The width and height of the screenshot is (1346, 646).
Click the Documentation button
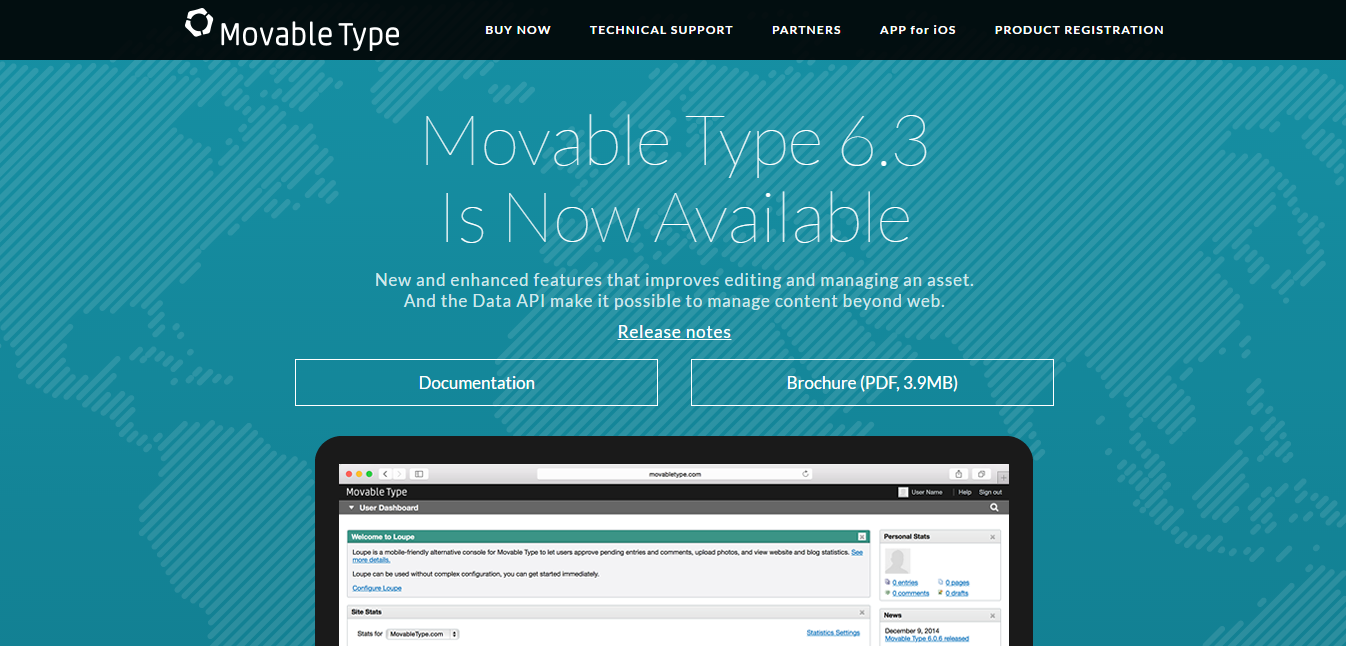coord(476,382)
